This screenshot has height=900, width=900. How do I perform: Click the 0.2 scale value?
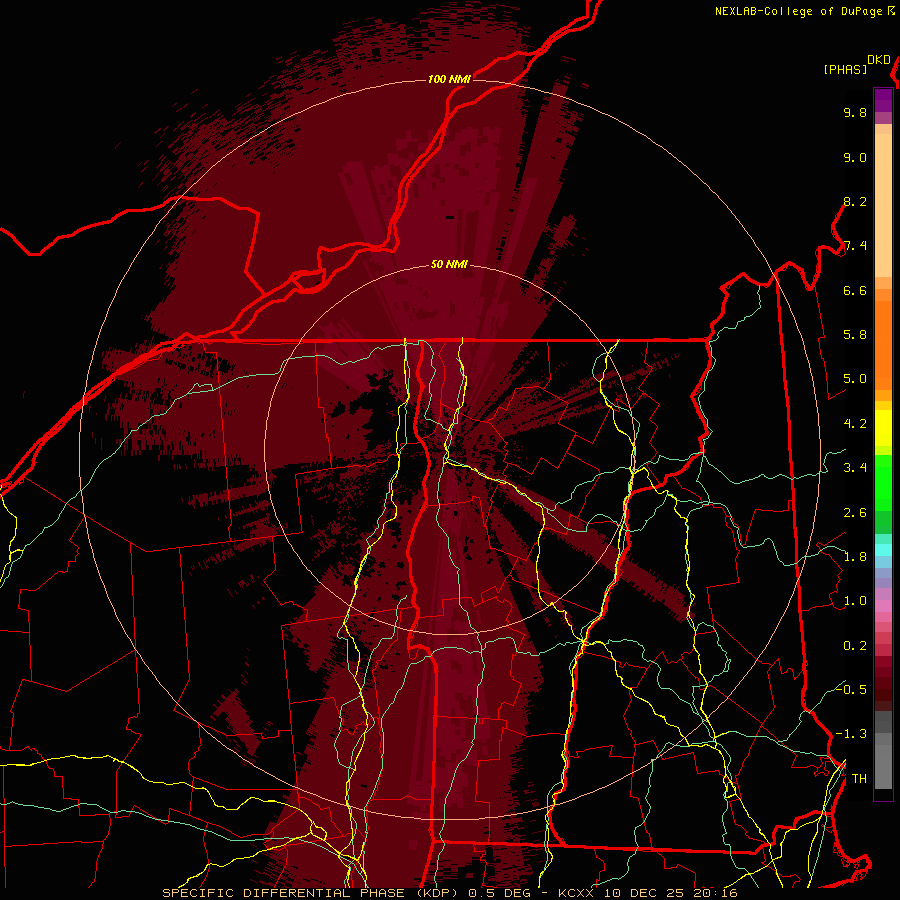point(855,646)
